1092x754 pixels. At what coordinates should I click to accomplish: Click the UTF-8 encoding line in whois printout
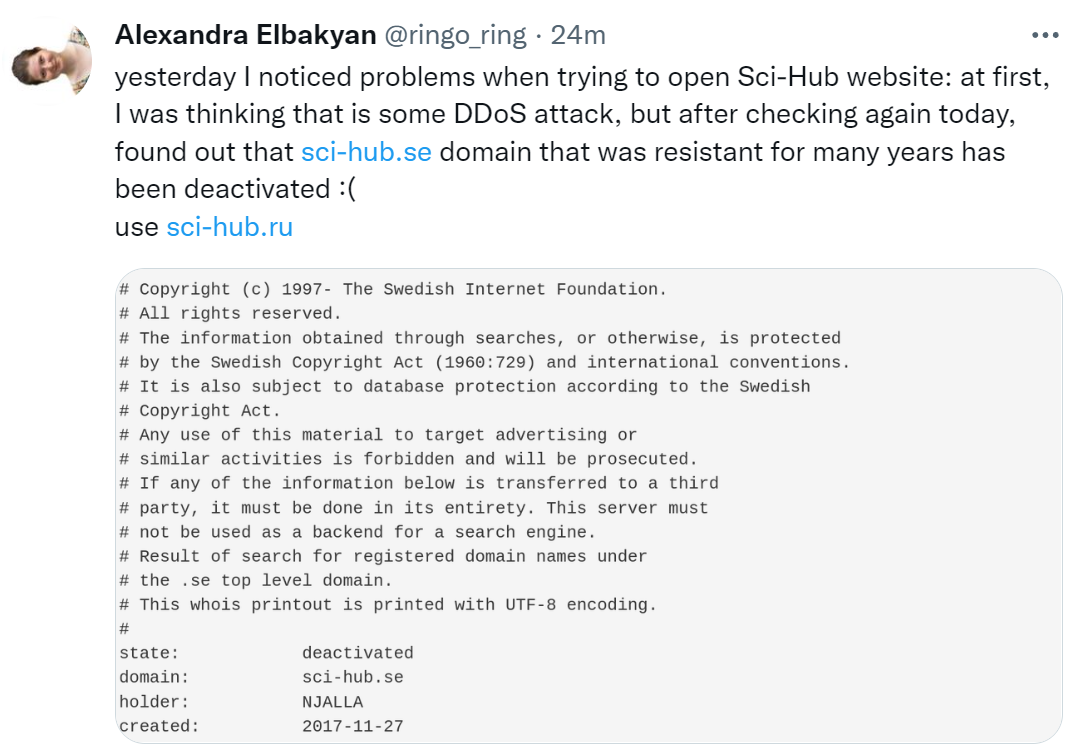pyautogui.click(x=388, y=605)
